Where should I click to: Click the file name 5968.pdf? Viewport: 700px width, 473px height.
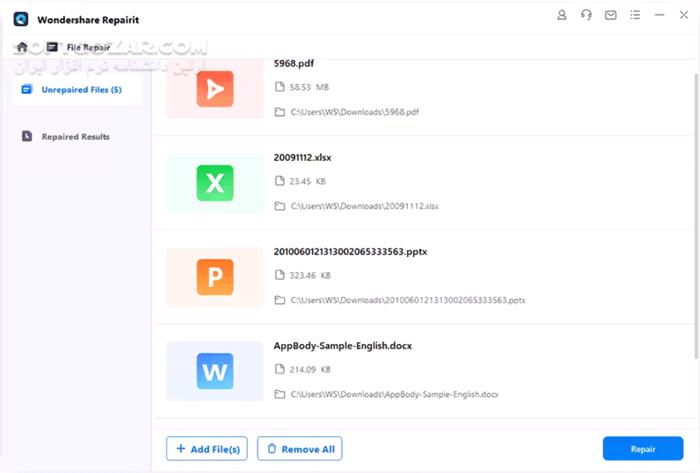click(x=294, y=63)
